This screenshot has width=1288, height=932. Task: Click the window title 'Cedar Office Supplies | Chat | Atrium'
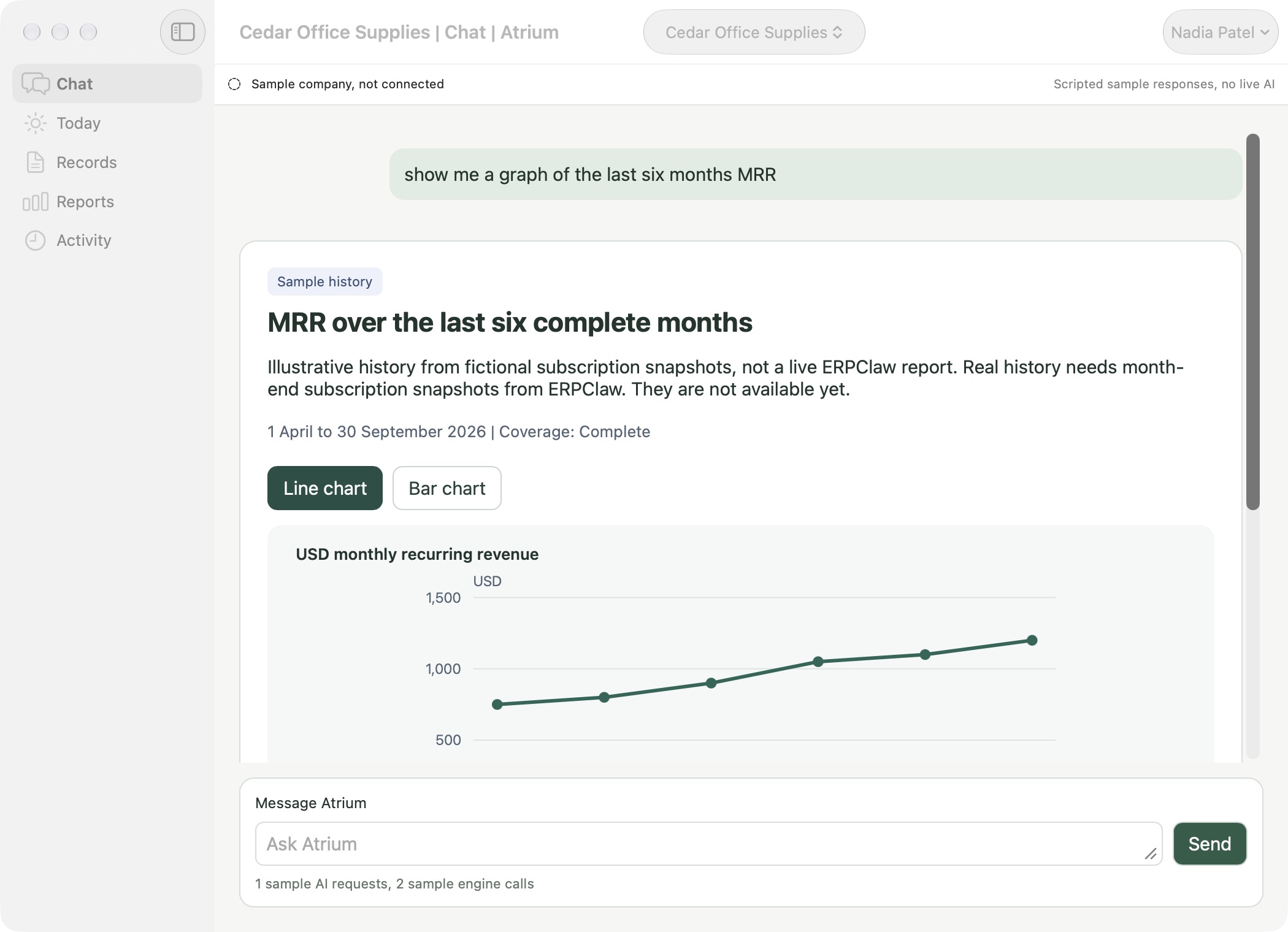point(399,32)
